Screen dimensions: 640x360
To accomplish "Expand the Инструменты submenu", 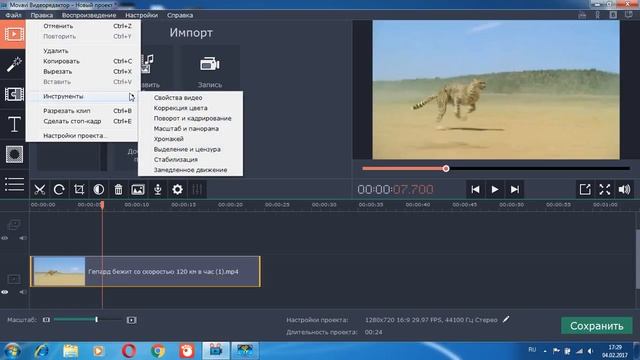I will point(83,96).
